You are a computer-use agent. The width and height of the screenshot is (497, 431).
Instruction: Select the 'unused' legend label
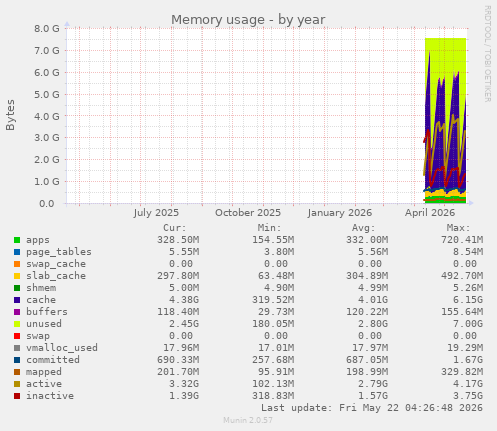tap(44, 324)
